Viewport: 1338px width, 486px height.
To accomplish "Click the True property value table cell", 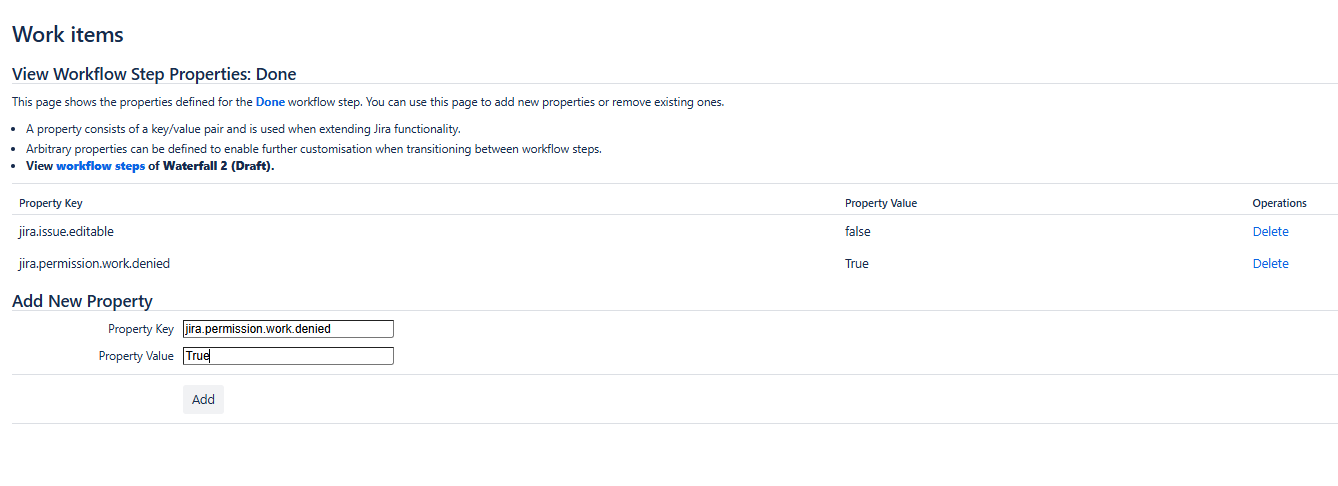I will click(857, 264).
